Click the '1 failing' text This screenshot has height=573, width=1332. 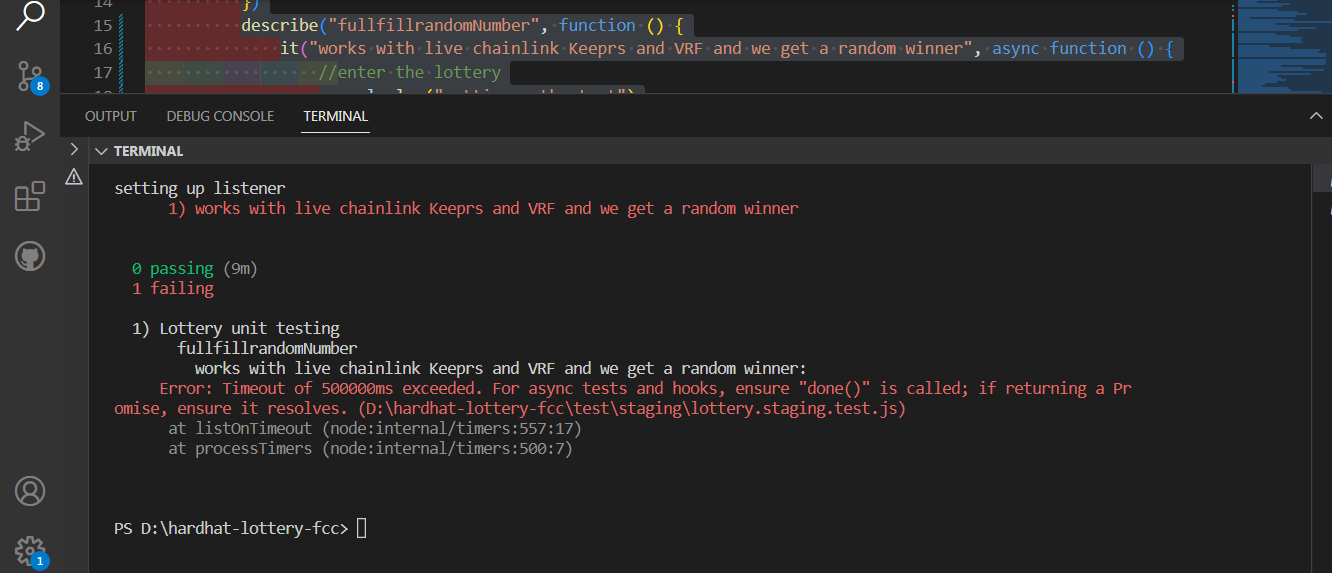(173, 288)
